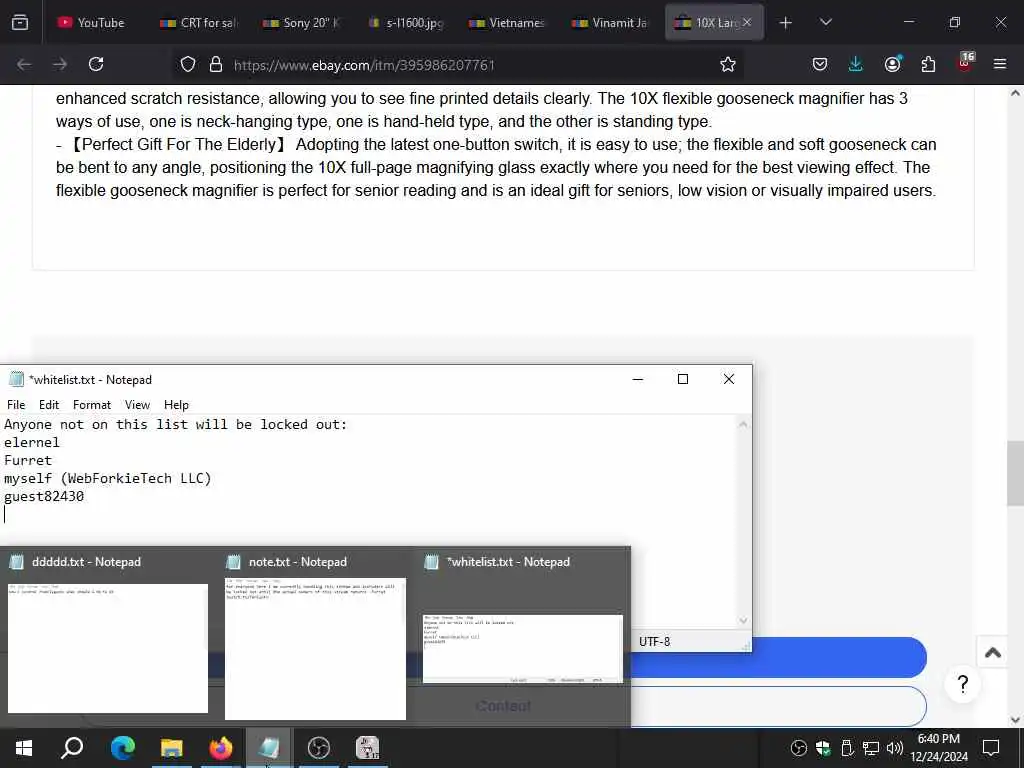Open OBS Studio from taskbar

319,748
